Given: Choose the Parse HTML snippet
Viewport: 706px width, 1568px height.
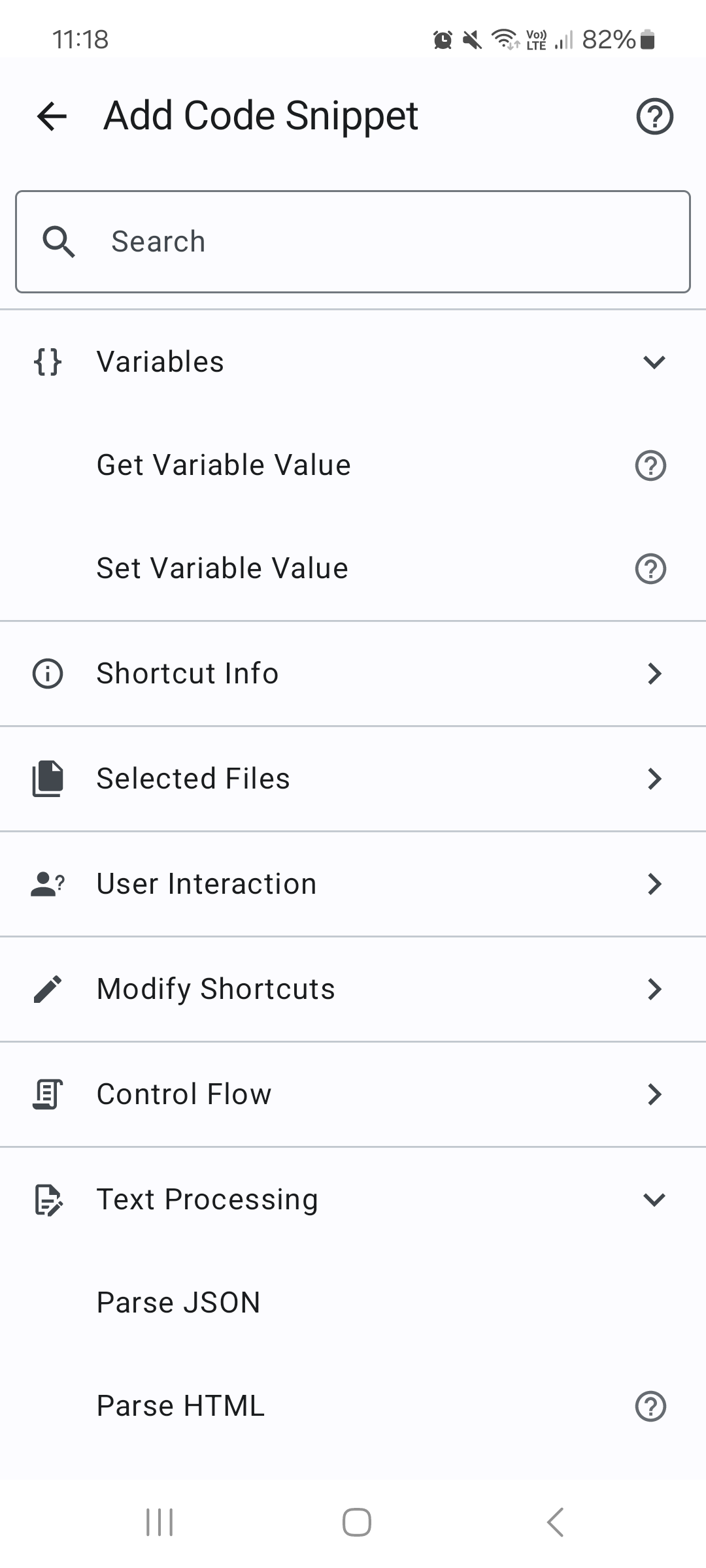Looking at the screenshot, I should [180, 1407].
